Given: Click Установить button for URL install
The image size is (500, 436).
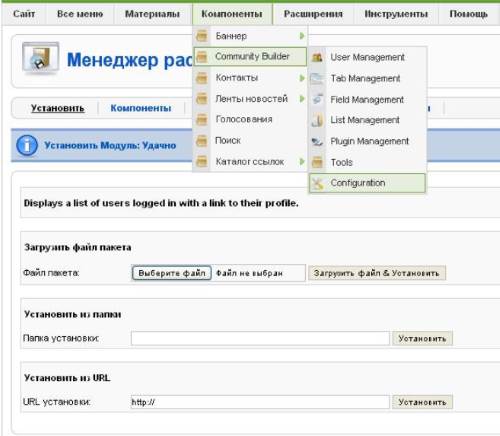Looking at the screenshot, I should pos(422,402).
